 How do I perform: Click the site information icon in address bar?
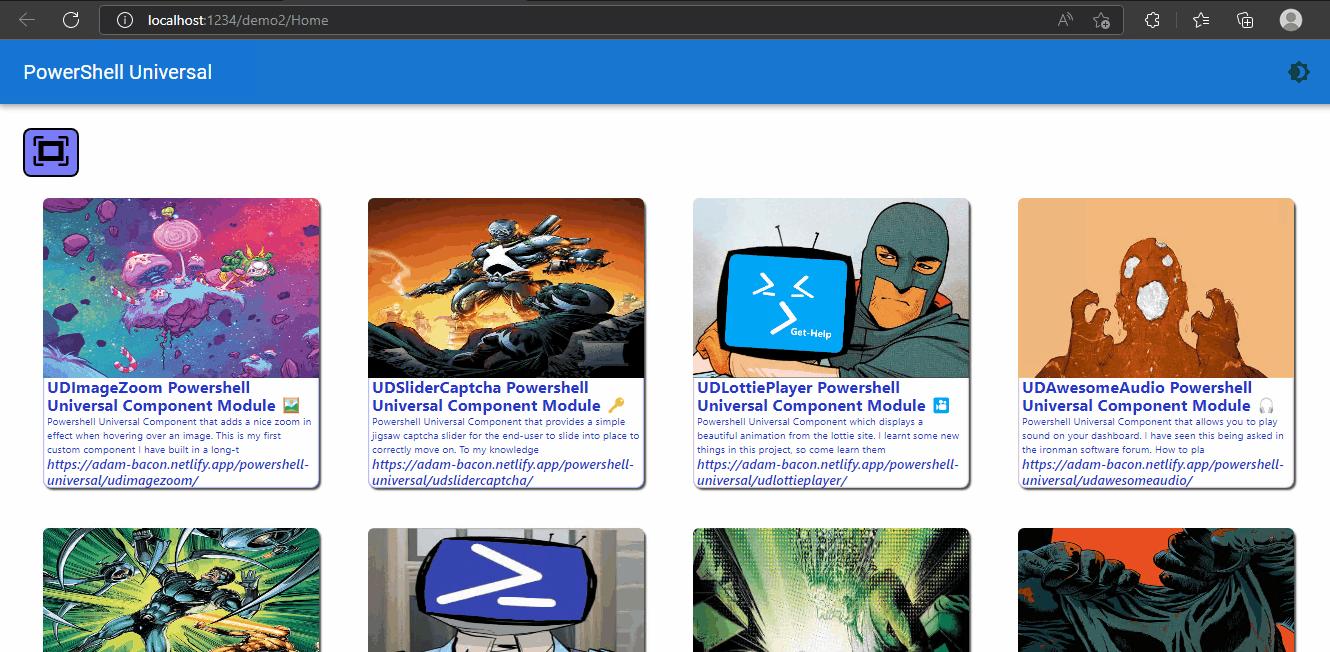(125, 20)
